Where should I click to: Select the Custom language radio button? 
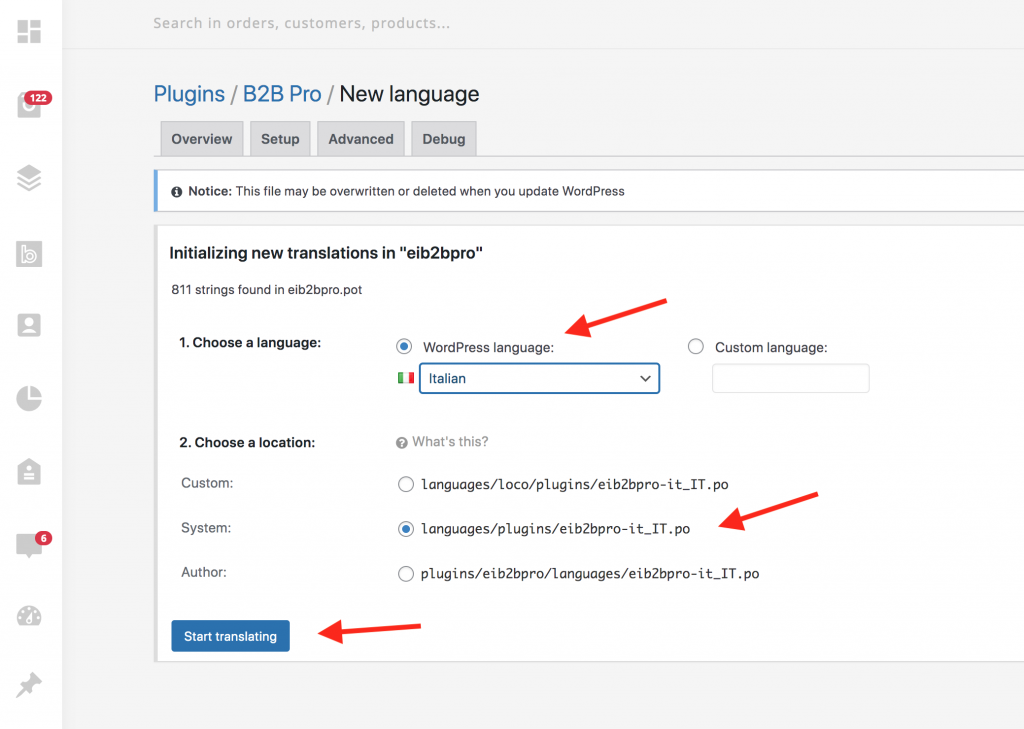coord(696,346)
